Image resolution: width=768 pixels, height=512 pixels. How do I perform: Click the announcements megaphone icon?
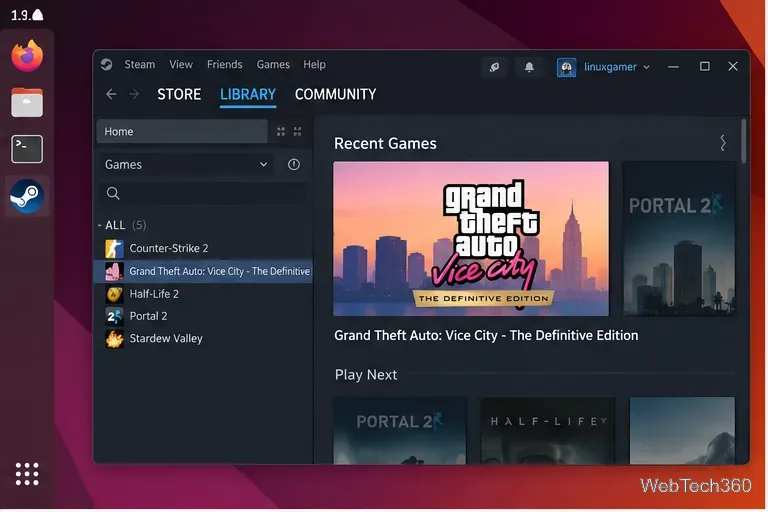pos(494,67)
